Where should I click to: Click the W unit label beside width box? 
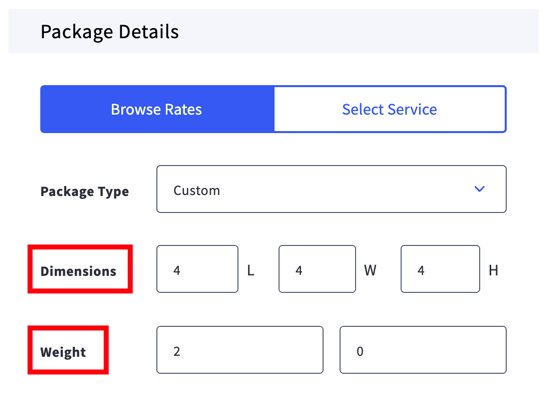coord(370,270)
